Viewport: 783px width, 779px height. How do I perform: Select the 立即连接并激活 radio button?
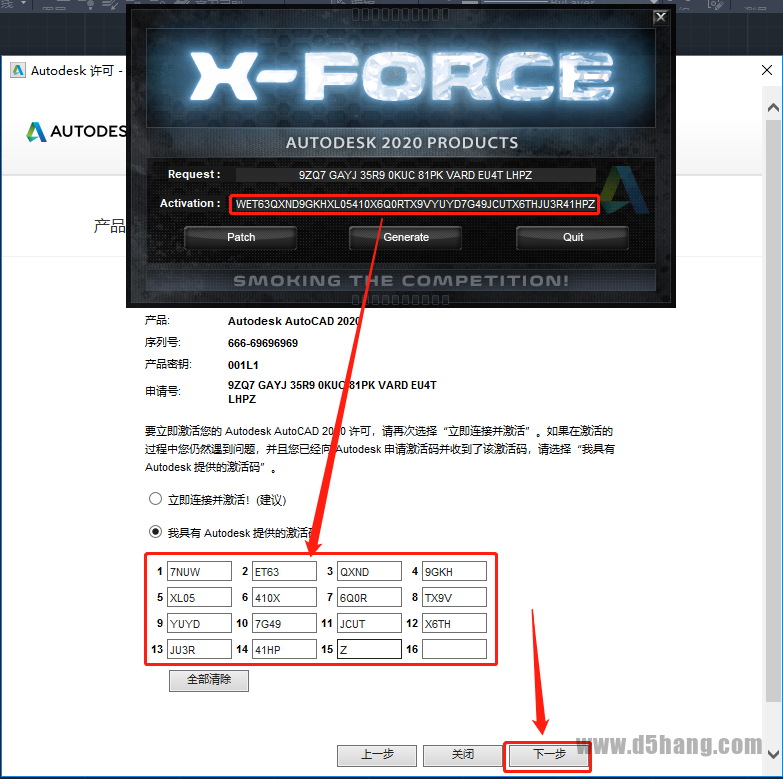[155, 498]
